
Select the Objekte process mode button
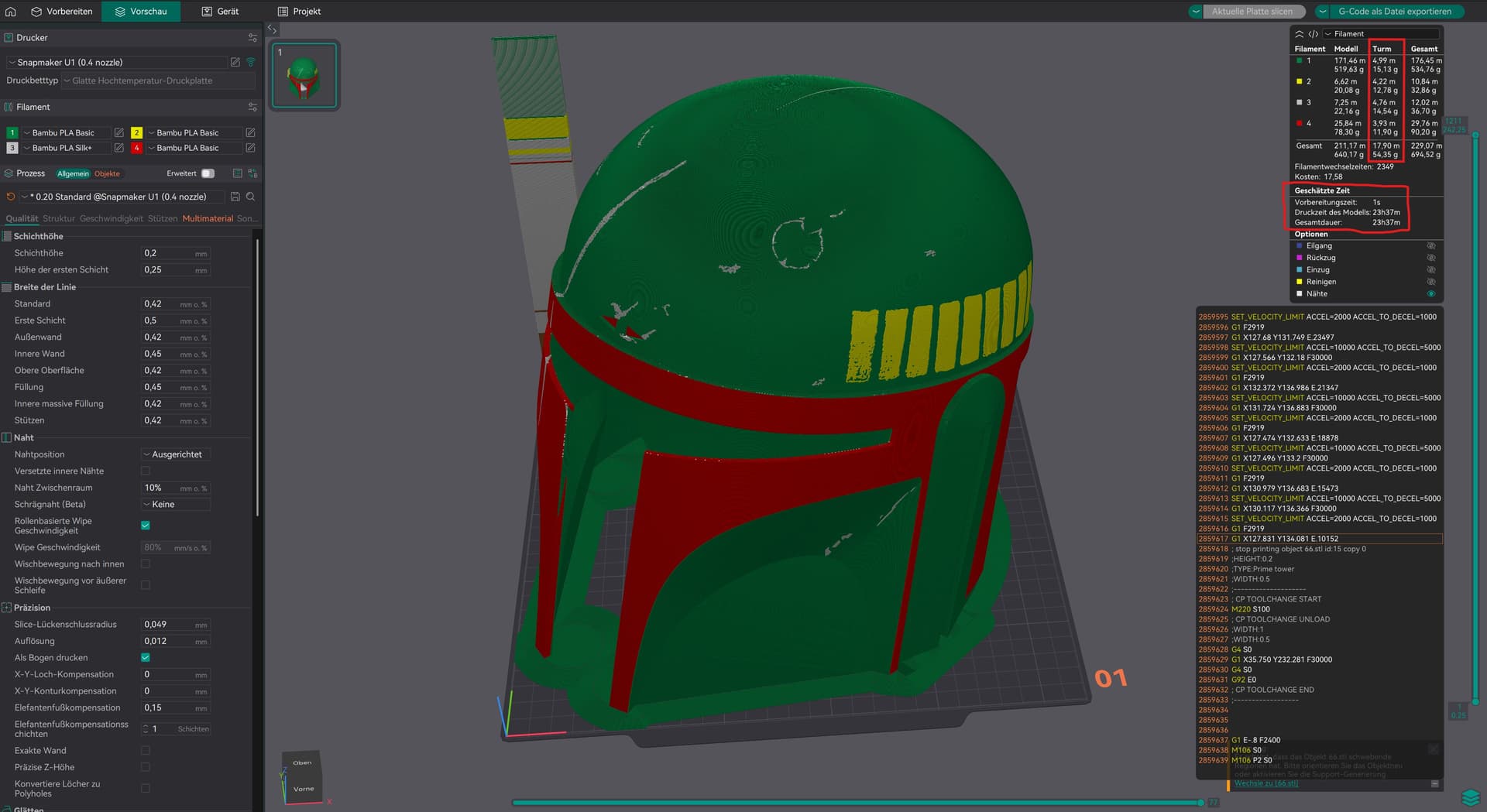[x=107, y=173]
